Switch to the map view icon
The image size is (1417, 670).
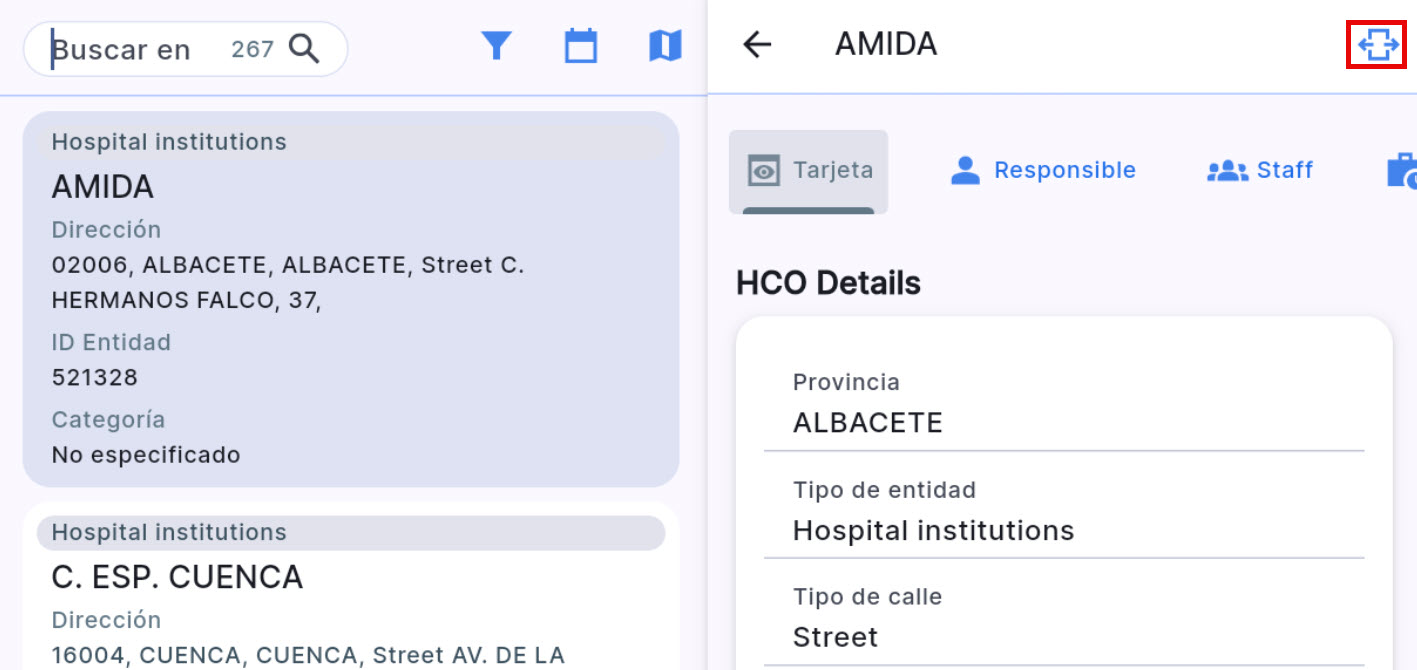(665, 46)
